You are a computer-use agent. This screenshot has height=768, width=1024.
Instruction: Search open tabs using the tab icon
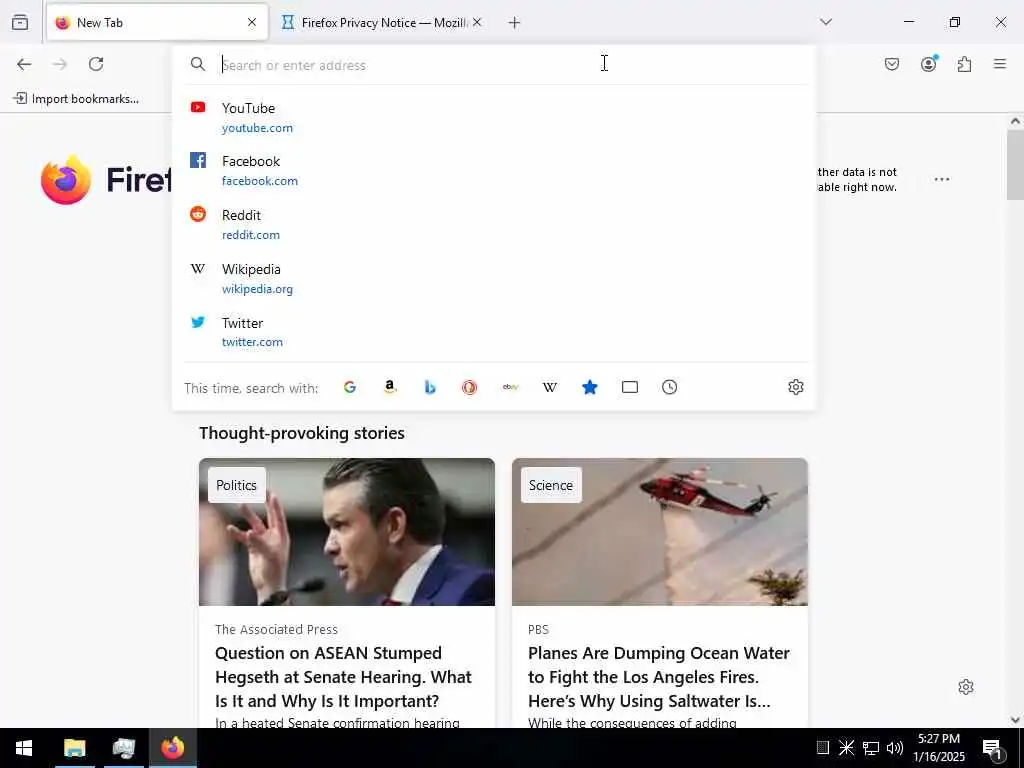click(x=630, y=387)
